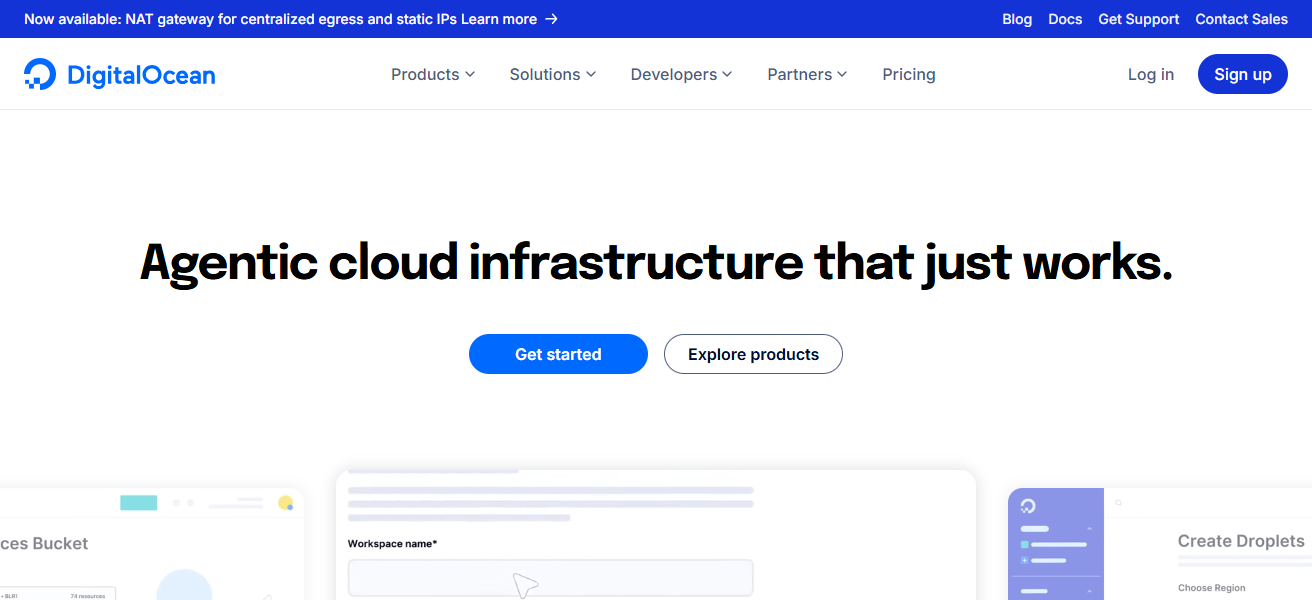Open the Blog
This screenshot has height=600, width=1312.
coord(1017,19)
